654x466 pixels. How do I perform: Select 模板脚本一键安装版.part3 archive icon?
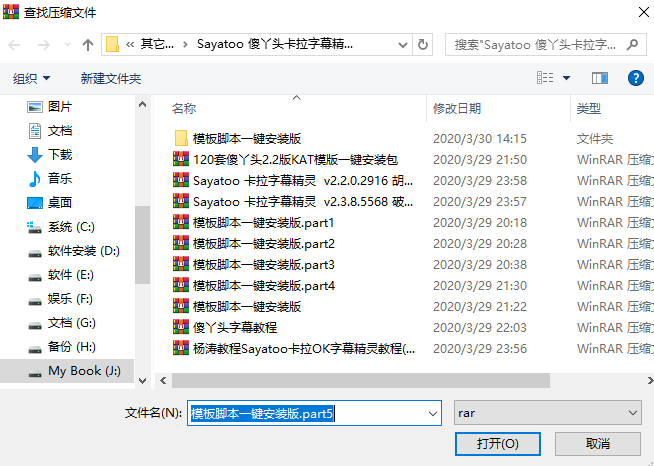[181, 264]
